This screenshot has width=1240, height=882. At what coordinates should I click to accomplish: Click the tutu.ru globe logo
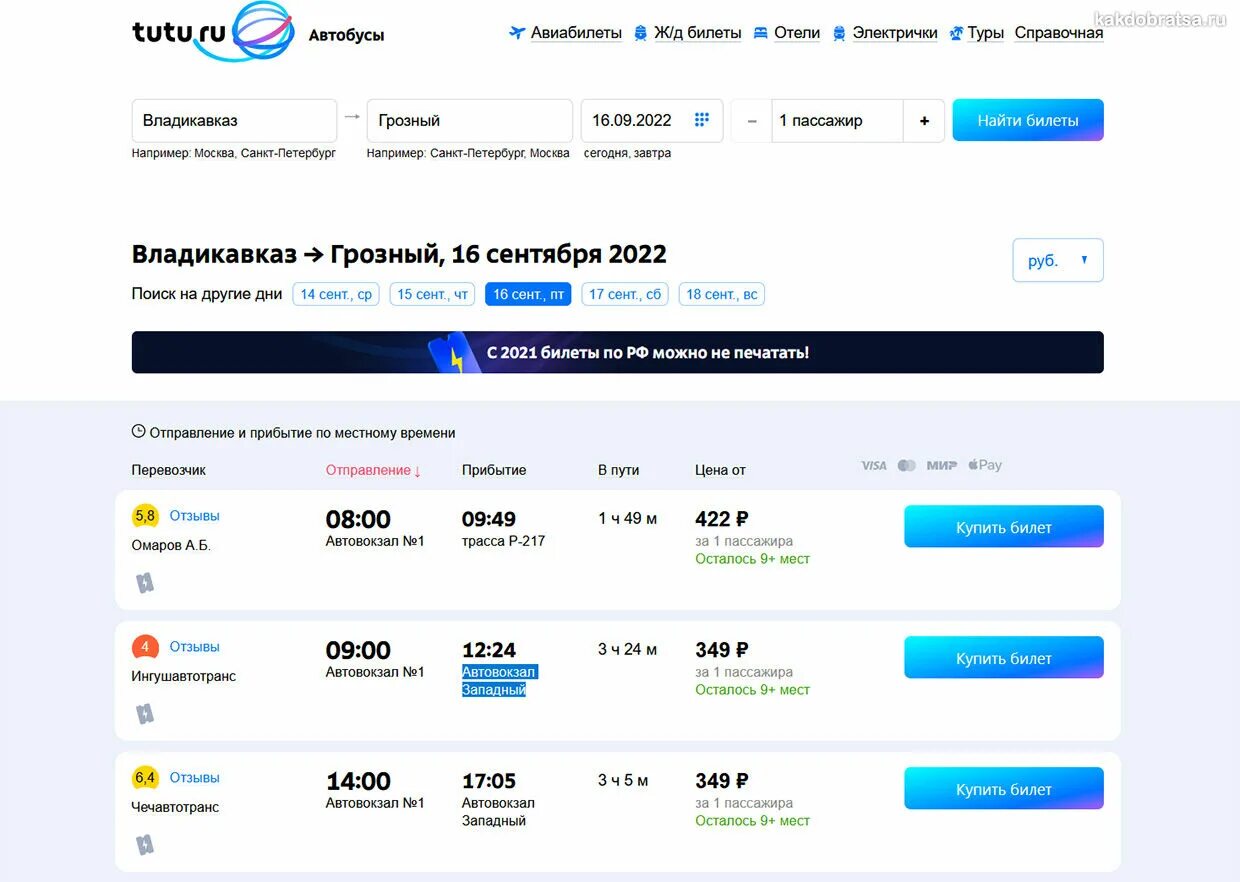[x=262, y=31]
